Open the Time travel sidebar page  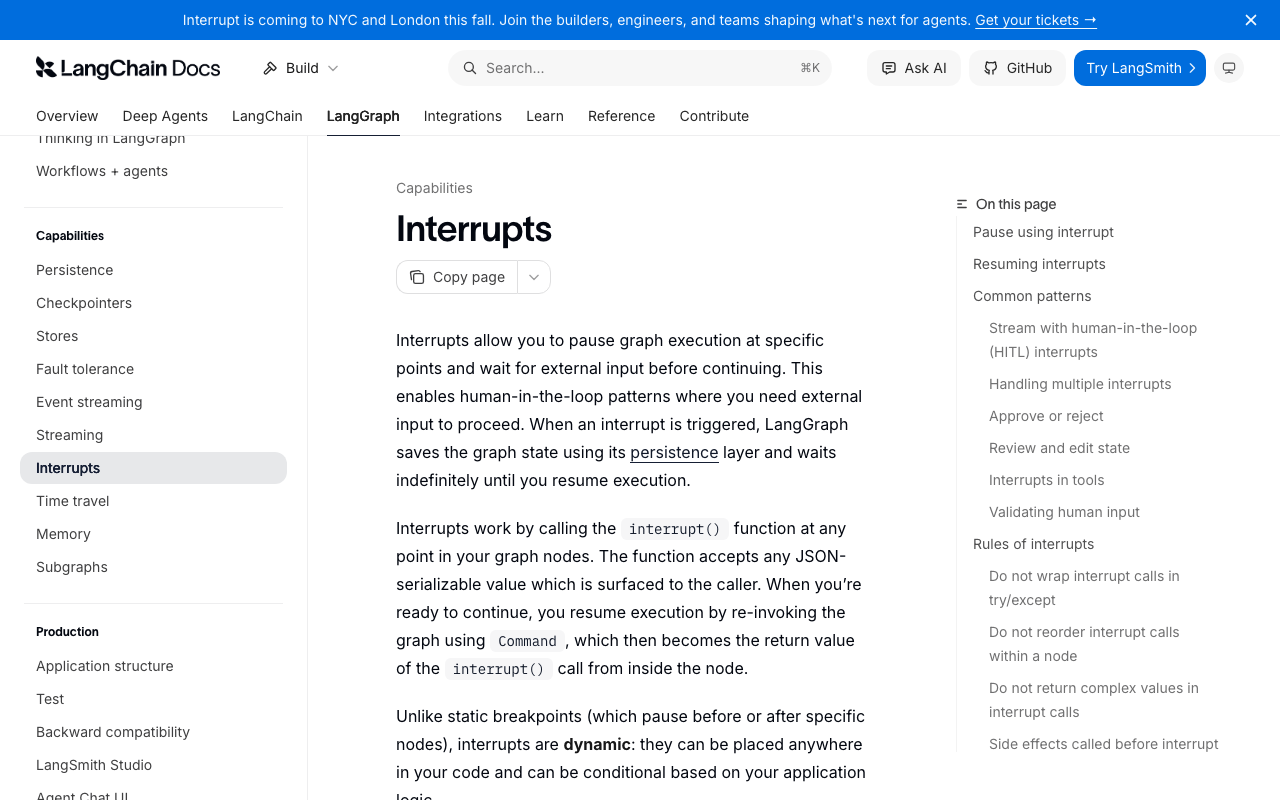tap(153, 501)
